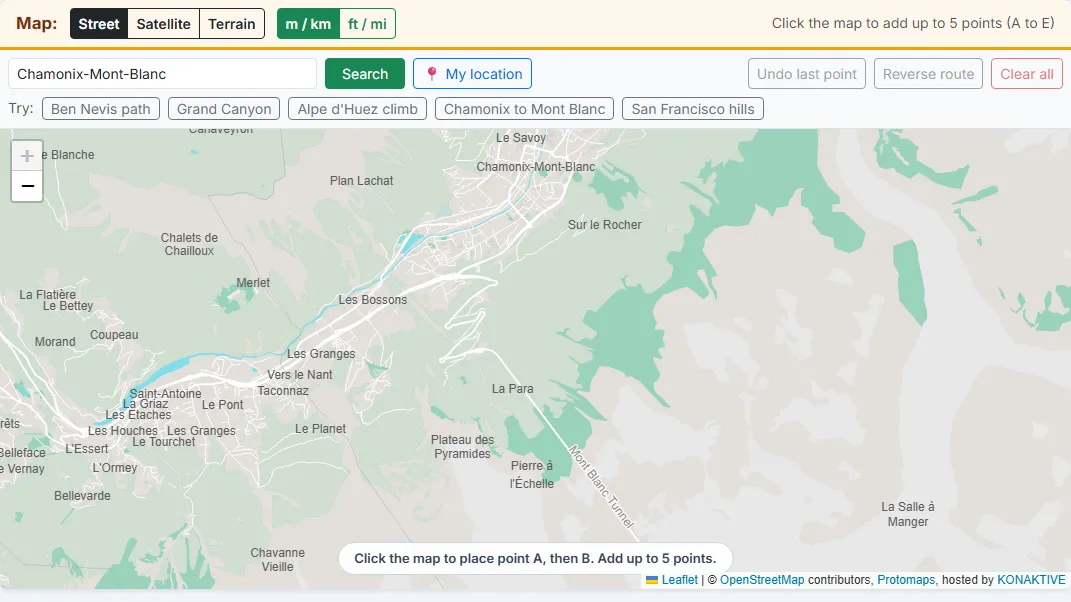The image size is (1071, 602).
Task: Click the Vers le Nant label
Action: coord(299,375)
